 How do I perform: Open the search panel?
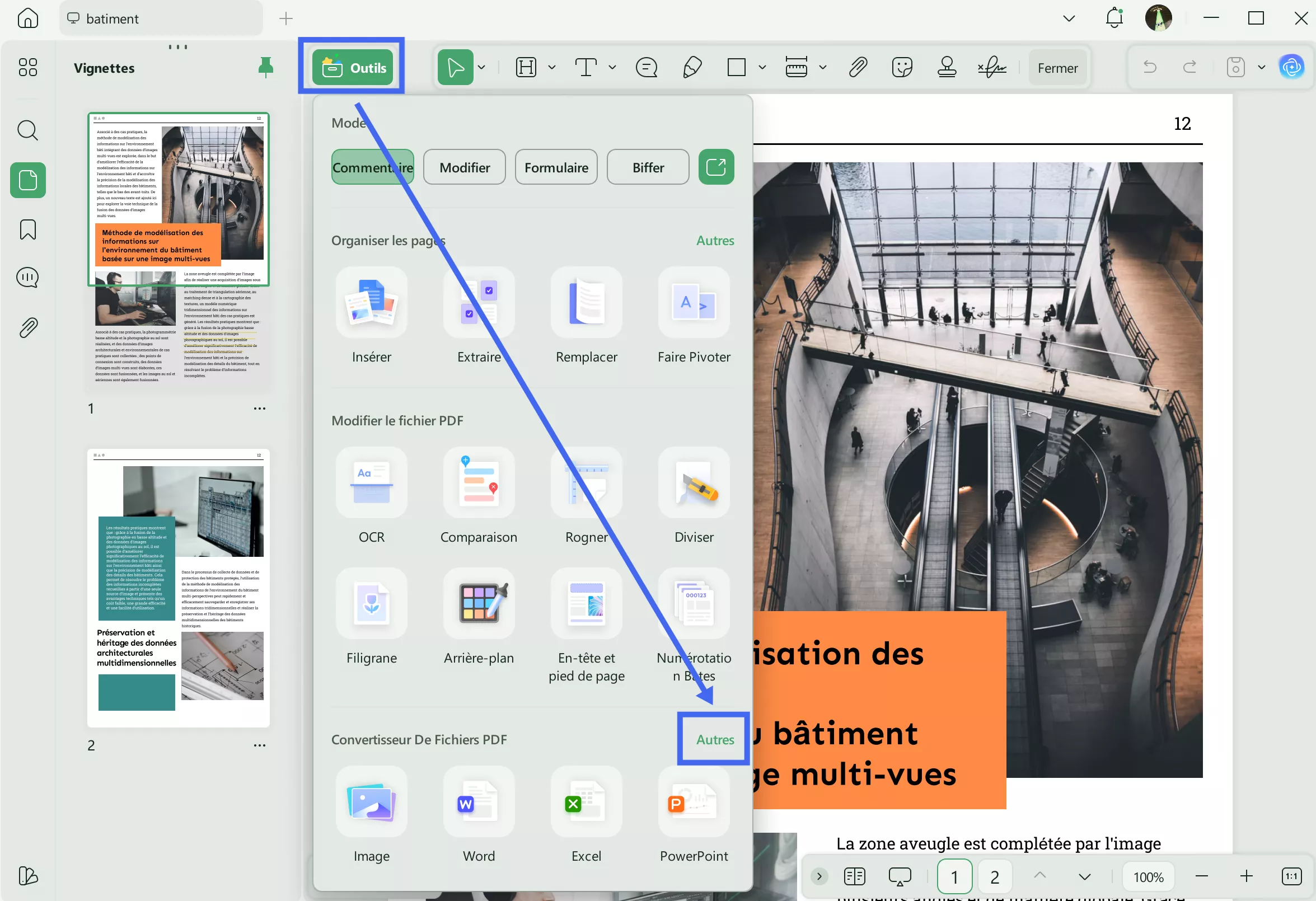27,130
